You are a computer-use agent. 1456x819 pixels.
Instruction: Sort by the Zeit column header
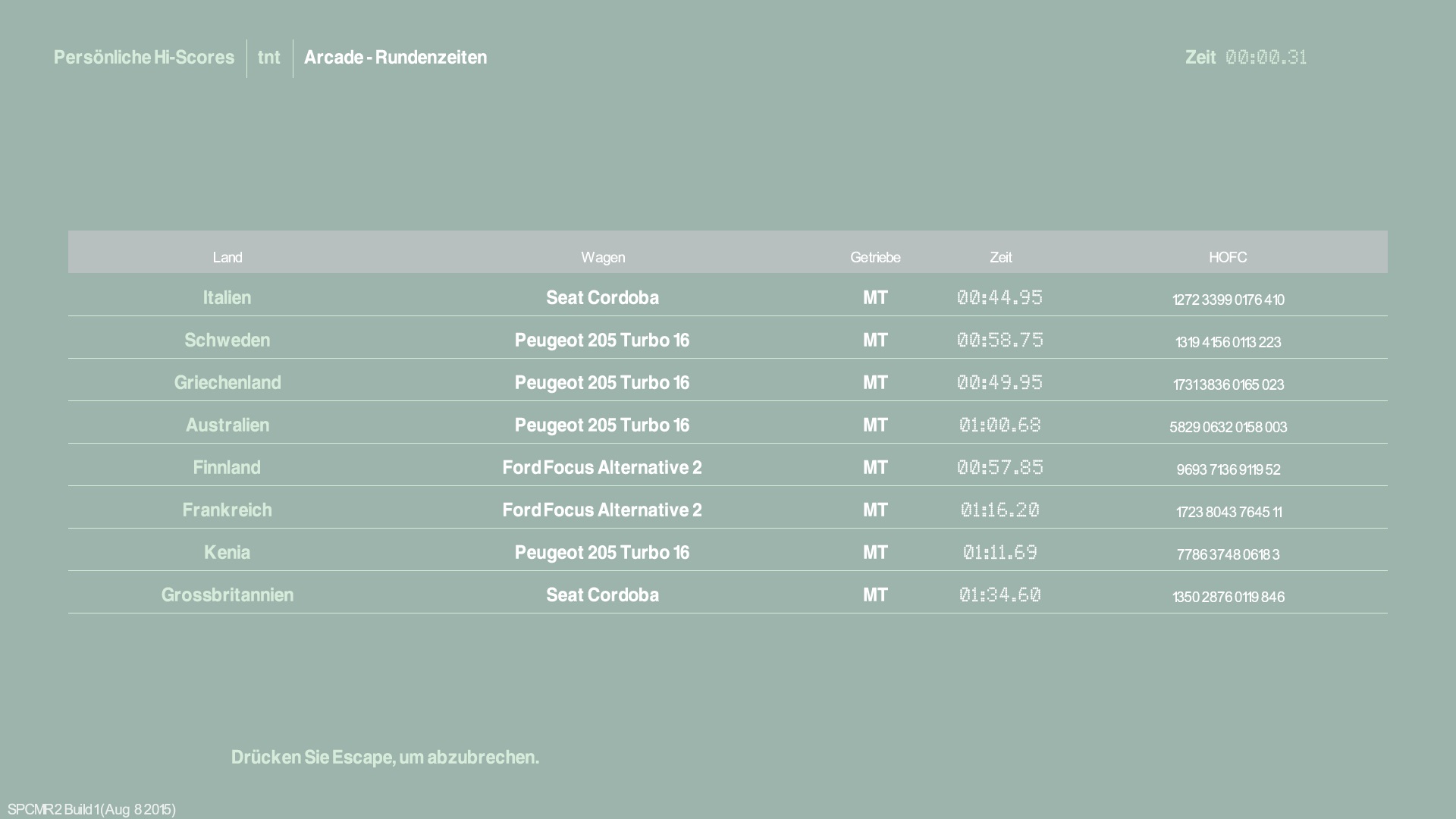(1000, 257)
